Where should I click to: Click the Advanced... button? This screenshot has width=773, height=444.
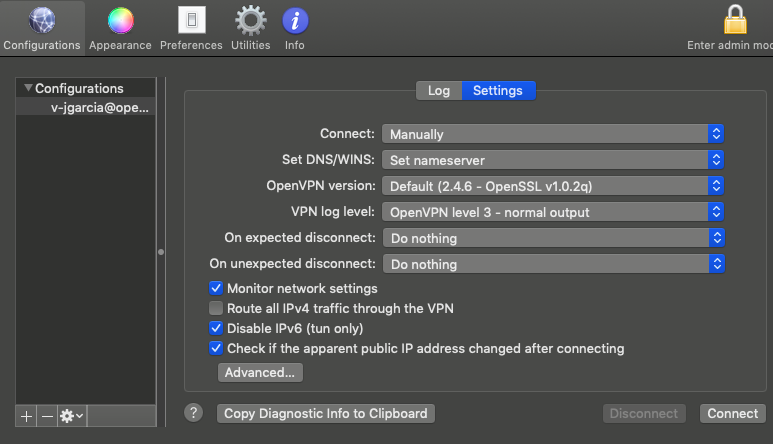260,373
